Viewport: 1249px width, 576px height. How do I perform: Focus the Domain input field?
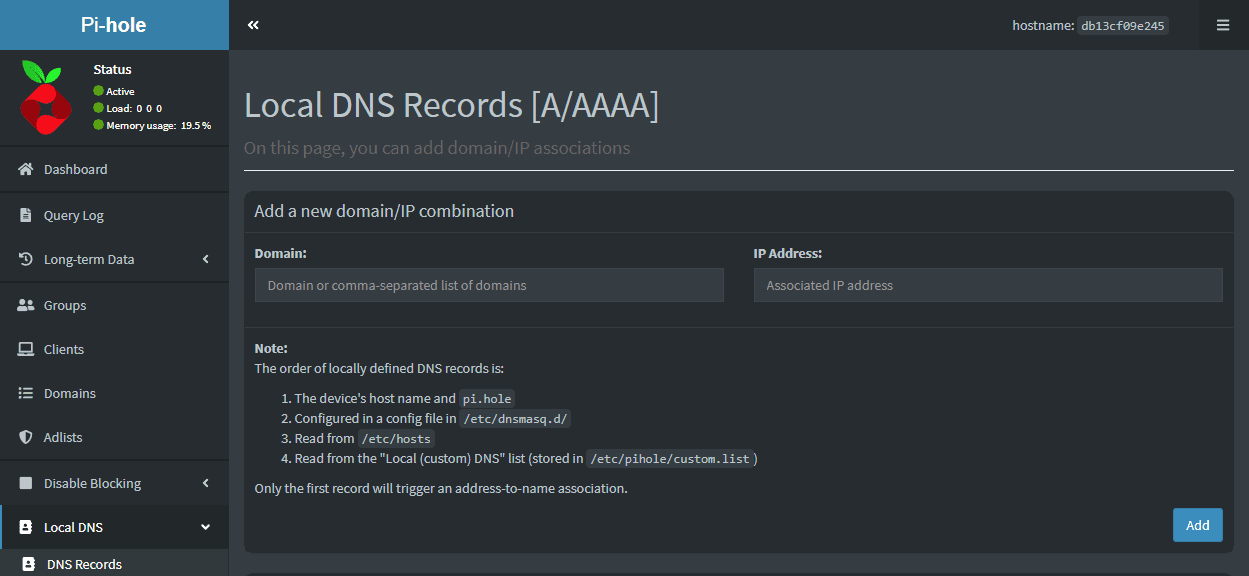coord(489,285)
